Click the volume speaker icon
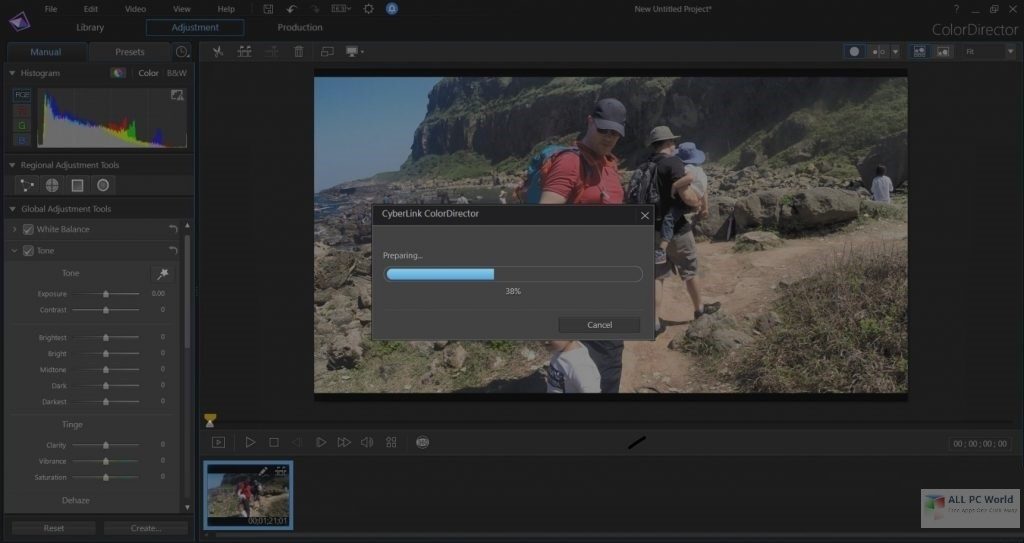Viewport: 1024px width, 543px height. click(x=367, y=442)
